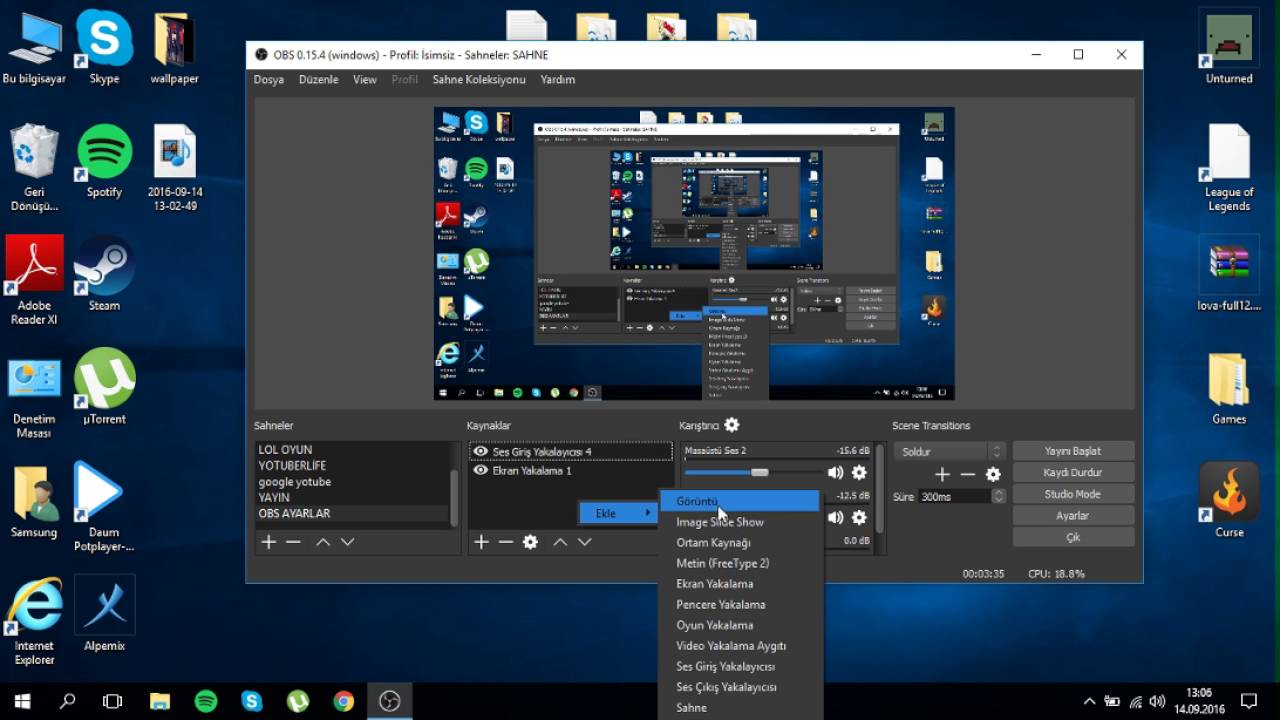
Task: Click Kaydı Durdur button
Action: click(x=1073, y=472)
